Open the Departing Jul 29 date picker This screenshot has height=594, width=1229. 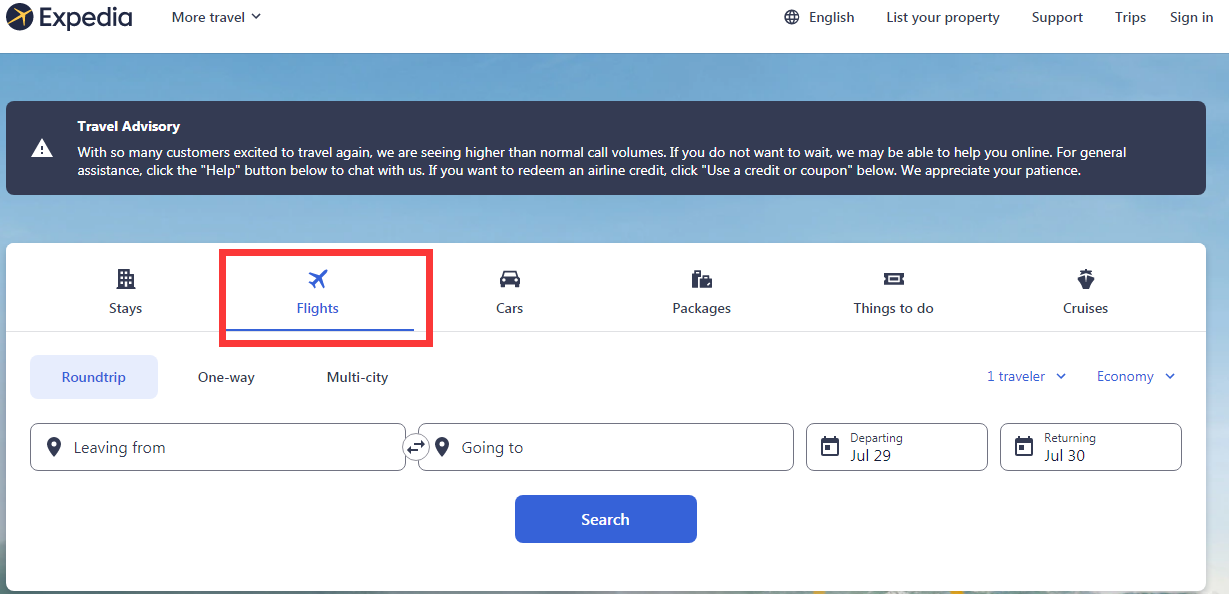point(897,447)
